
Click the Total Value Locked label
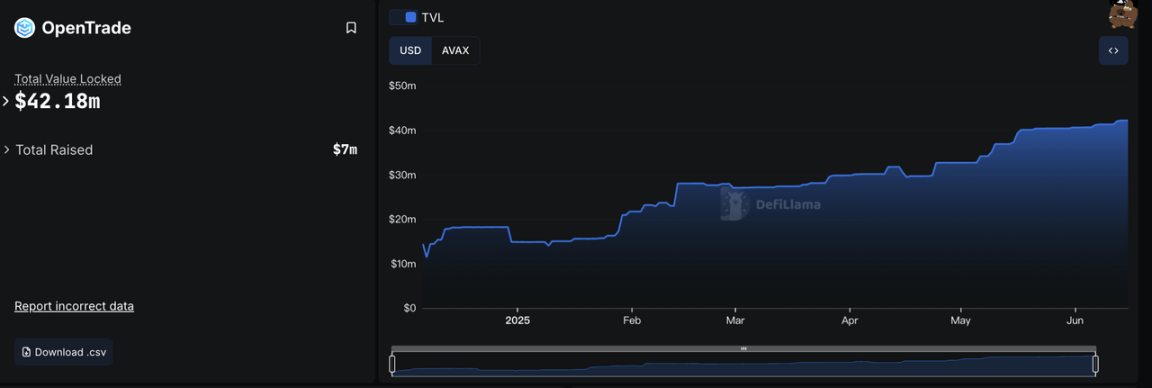(x=68, y=79)
